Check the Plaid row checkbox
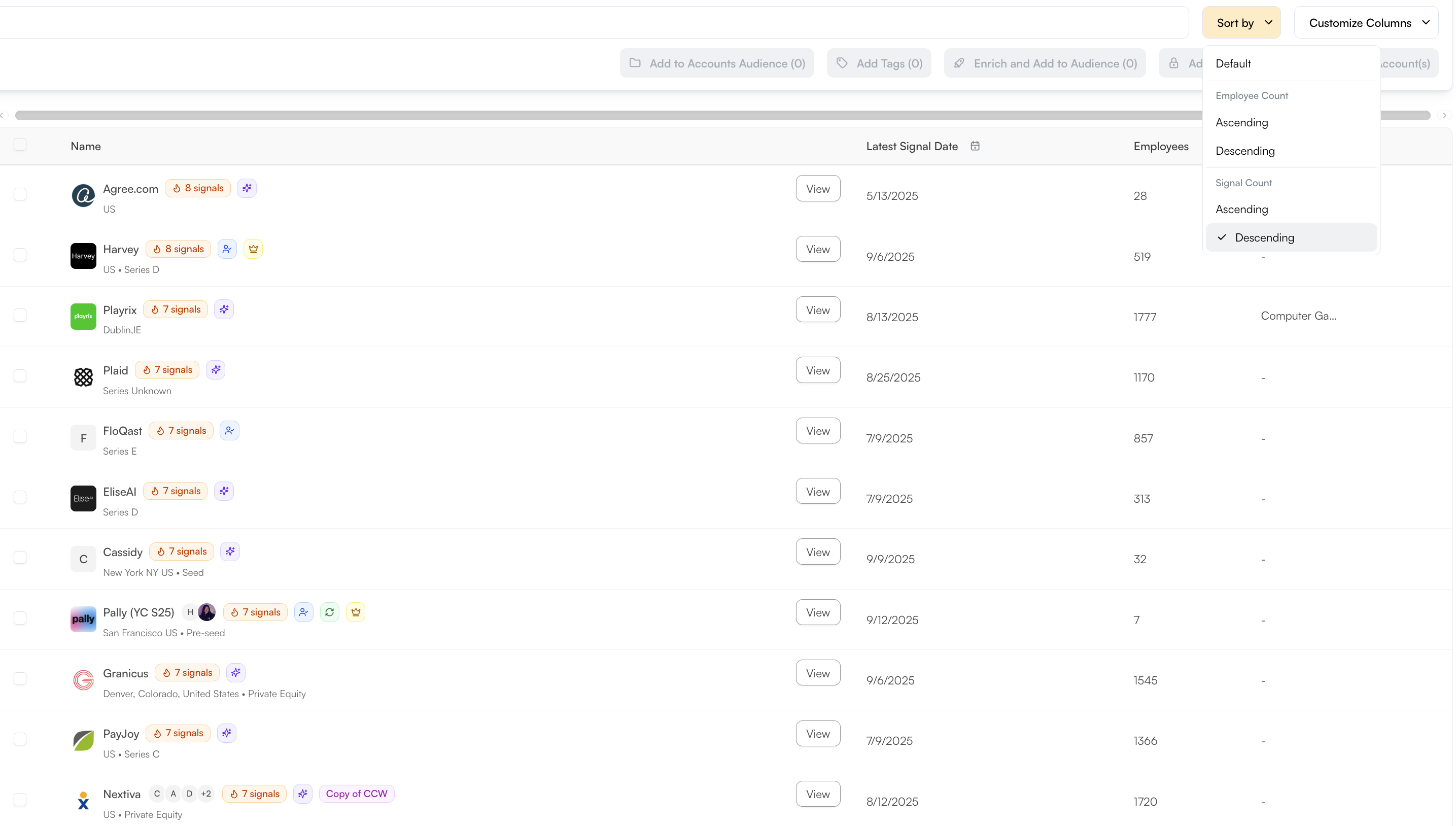1456x826 pixels. click(x=20, y=376)
